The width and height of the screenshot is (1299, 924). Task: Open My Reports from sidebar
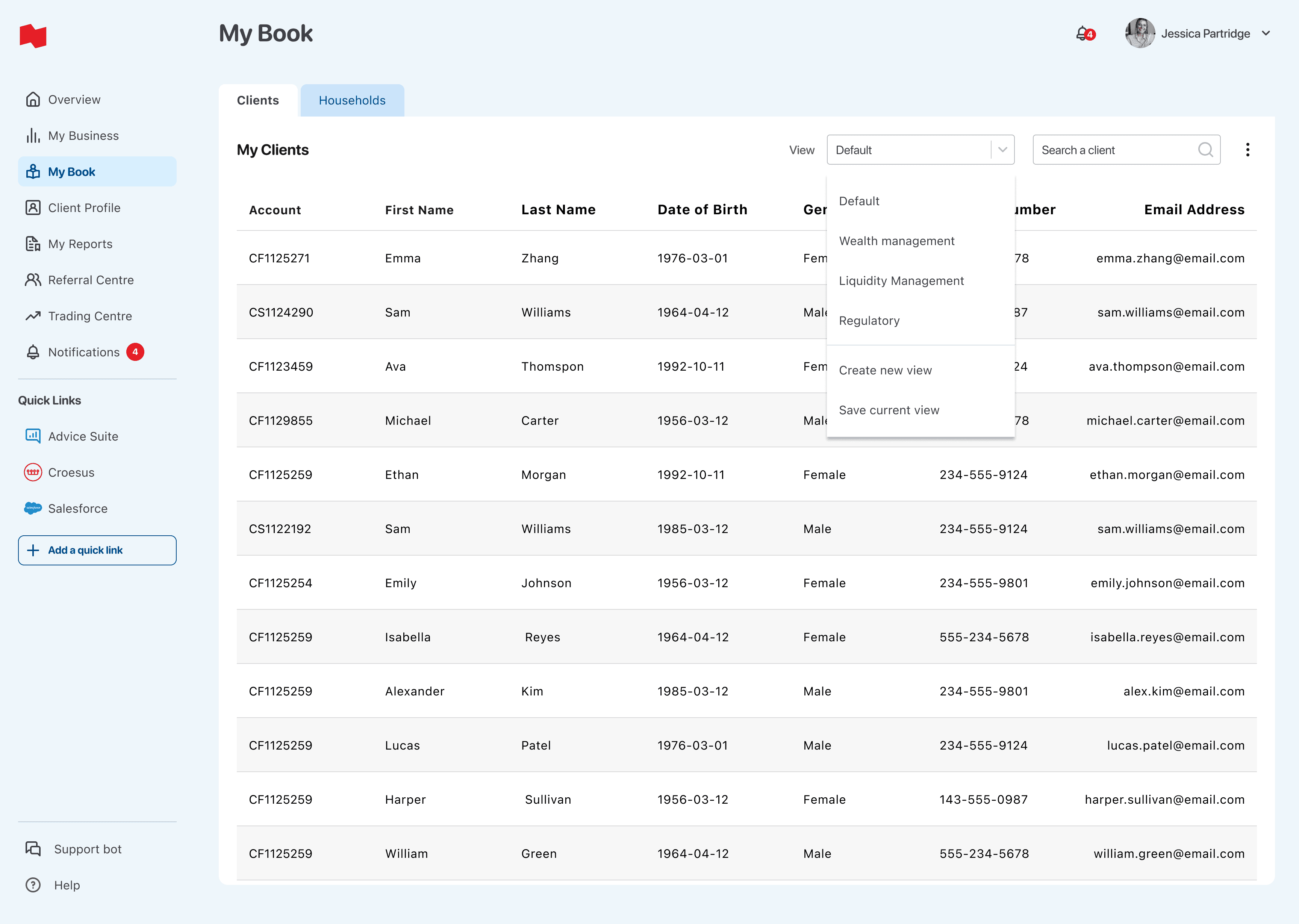click(x=80, y=244)
